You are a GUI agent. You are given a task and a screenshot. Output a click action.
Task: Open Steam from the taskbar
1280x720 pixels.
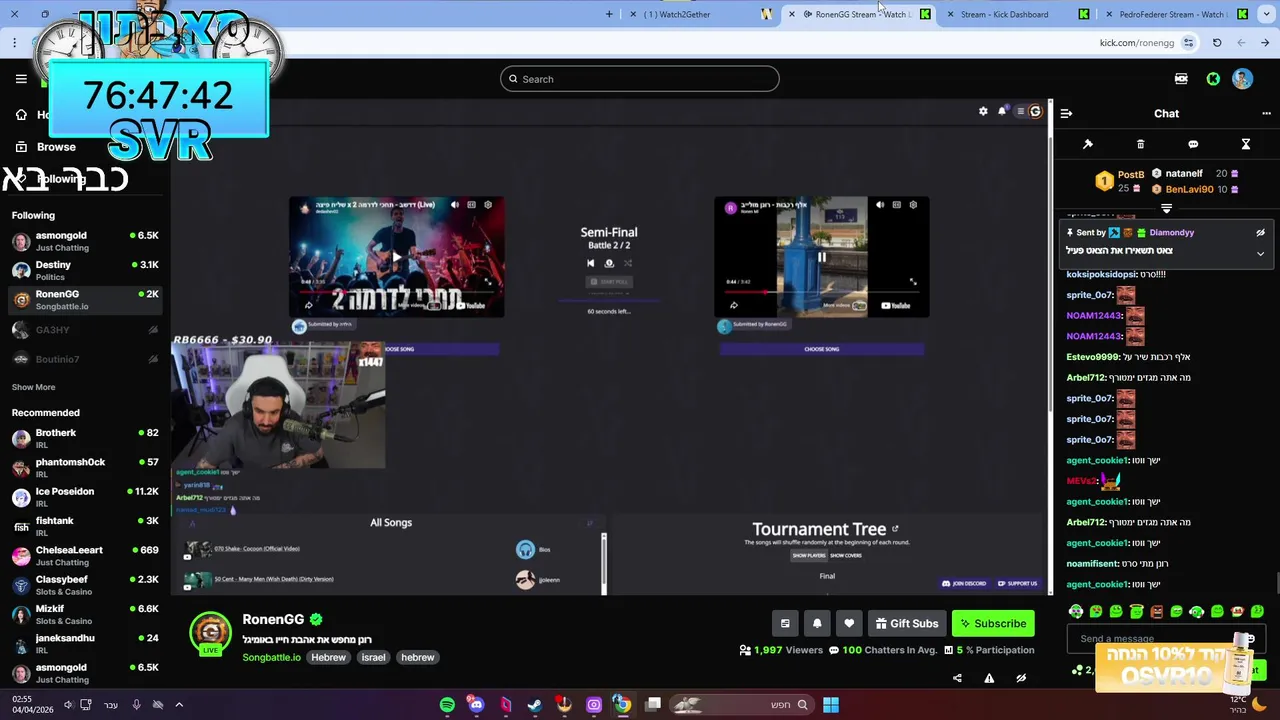[535, 704]
